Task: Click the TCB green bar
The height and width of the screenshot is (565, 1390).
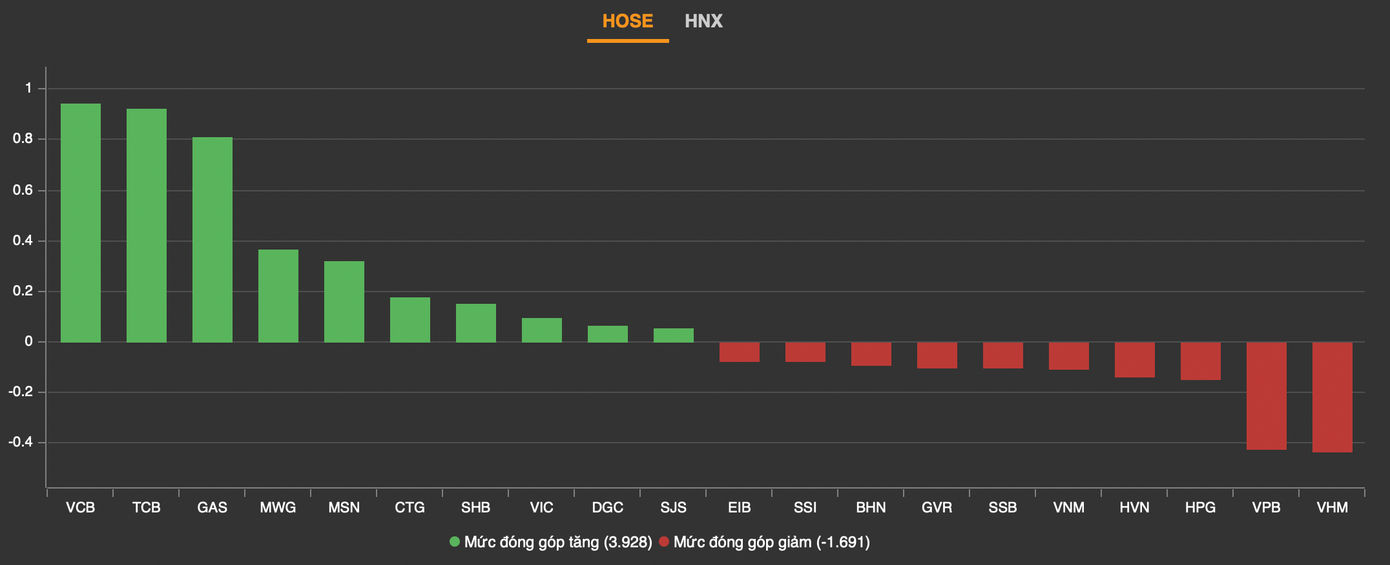Action: [146, 225]
